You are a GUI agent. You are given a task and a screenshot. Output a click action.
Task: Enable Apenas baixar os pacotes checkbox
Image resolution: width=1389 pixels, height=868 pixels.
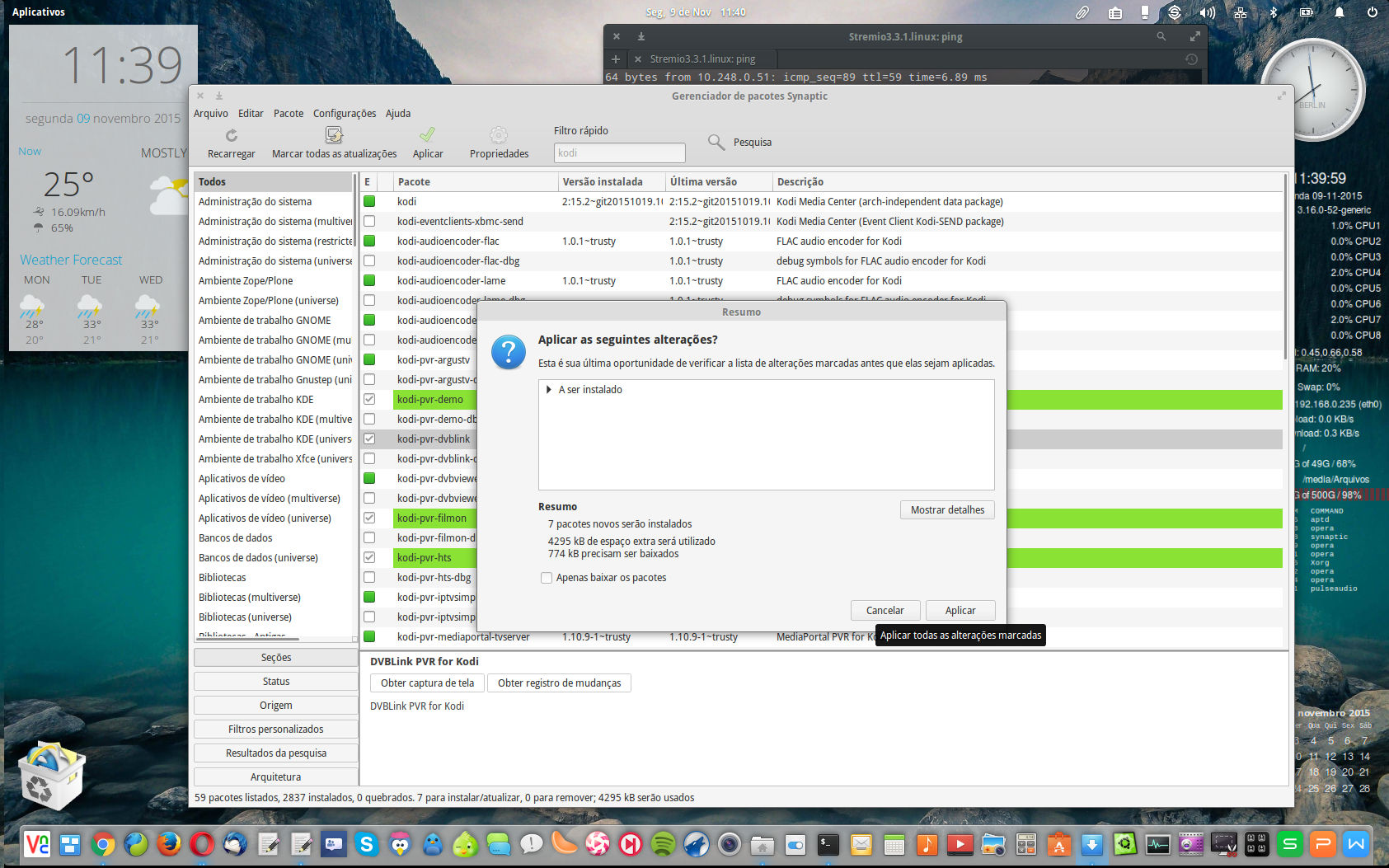click(546, 578)
